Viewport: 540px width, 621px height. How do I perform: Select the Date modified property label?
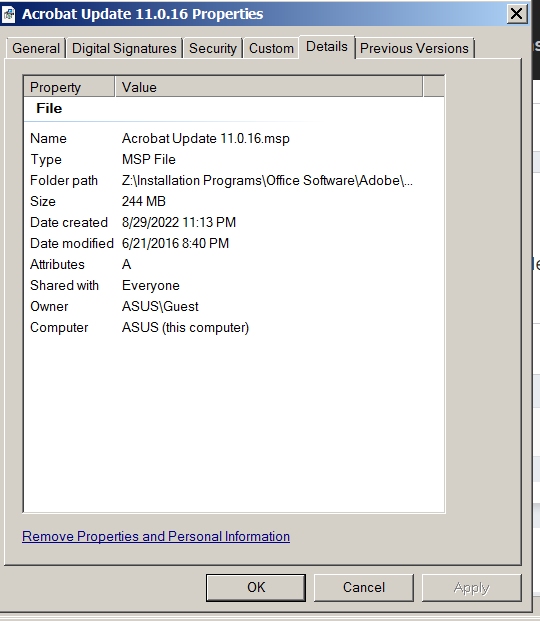72,244
